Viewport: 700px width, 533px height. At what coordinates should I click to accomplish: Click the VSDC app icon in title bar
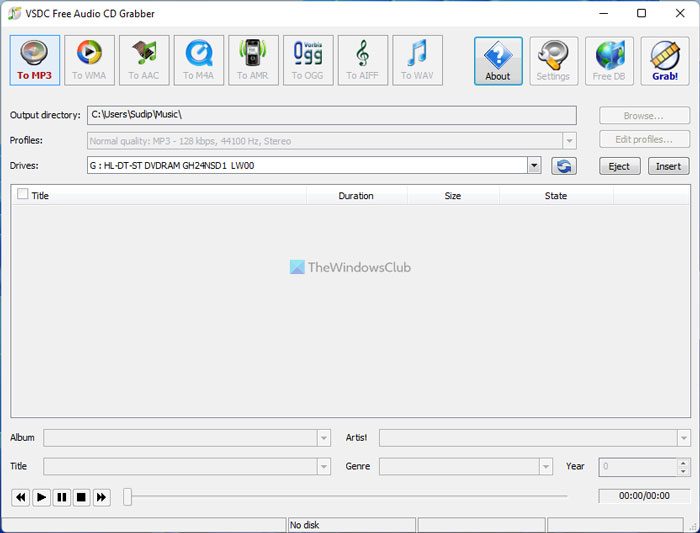[14, 13]
